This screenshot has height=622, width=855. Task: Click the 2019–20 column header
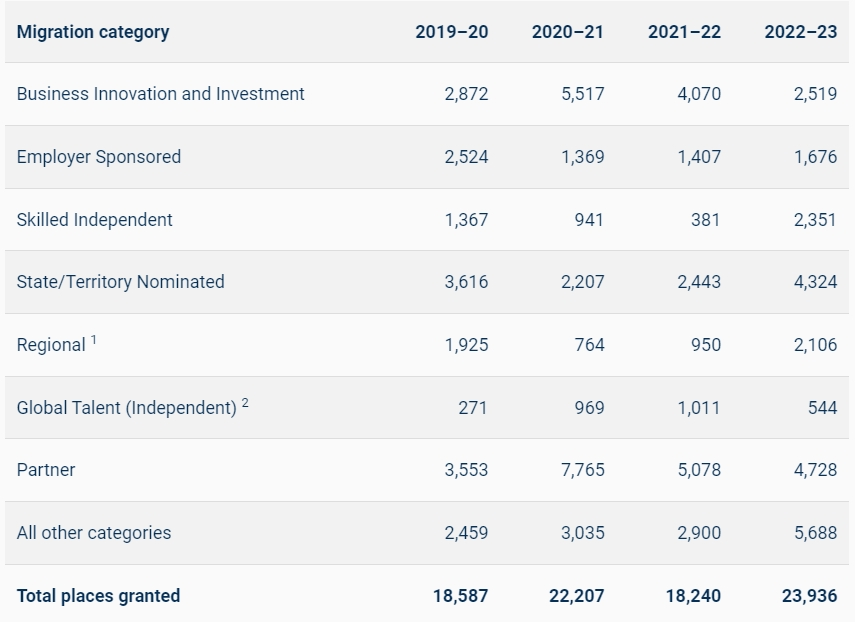[x=452, y=32]
